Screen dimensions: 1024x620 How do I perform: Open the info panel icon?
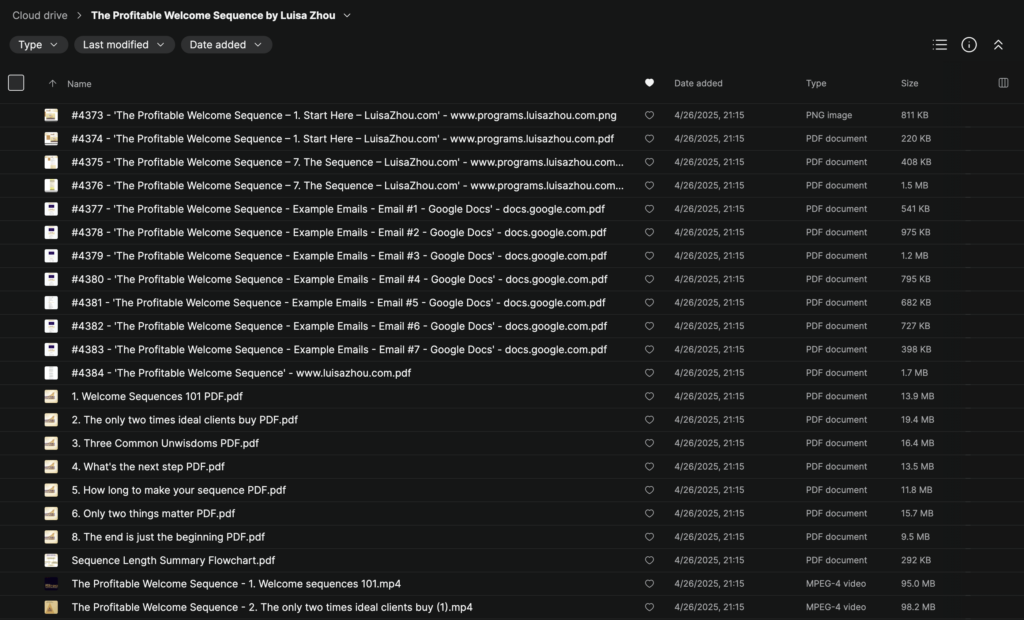[968, 45]
